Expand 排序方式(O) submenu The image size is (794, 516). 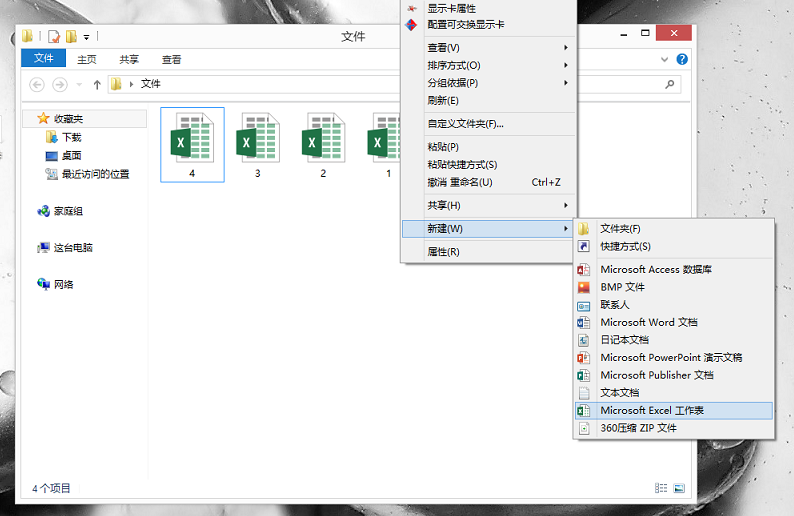(x=489, y=65)
